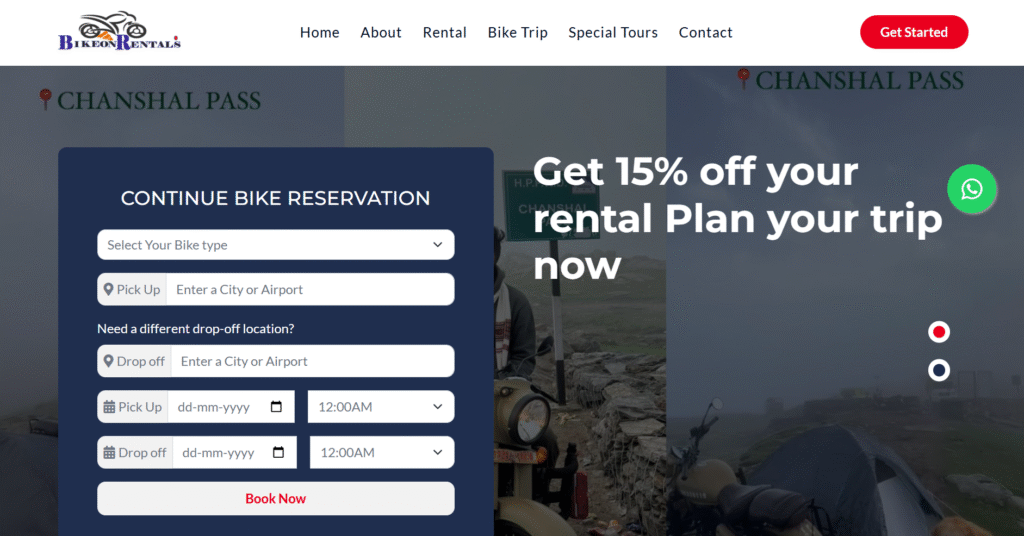Open the Bike Trip page
Image resolution: width=1024 pixels, height=536 pixels.
(517, 32)
